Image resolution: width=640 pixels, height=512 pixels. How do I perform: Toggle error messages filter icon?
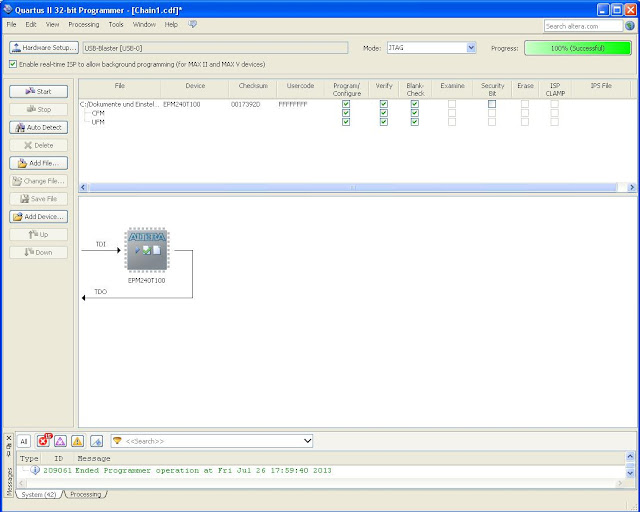pos(43,441)
